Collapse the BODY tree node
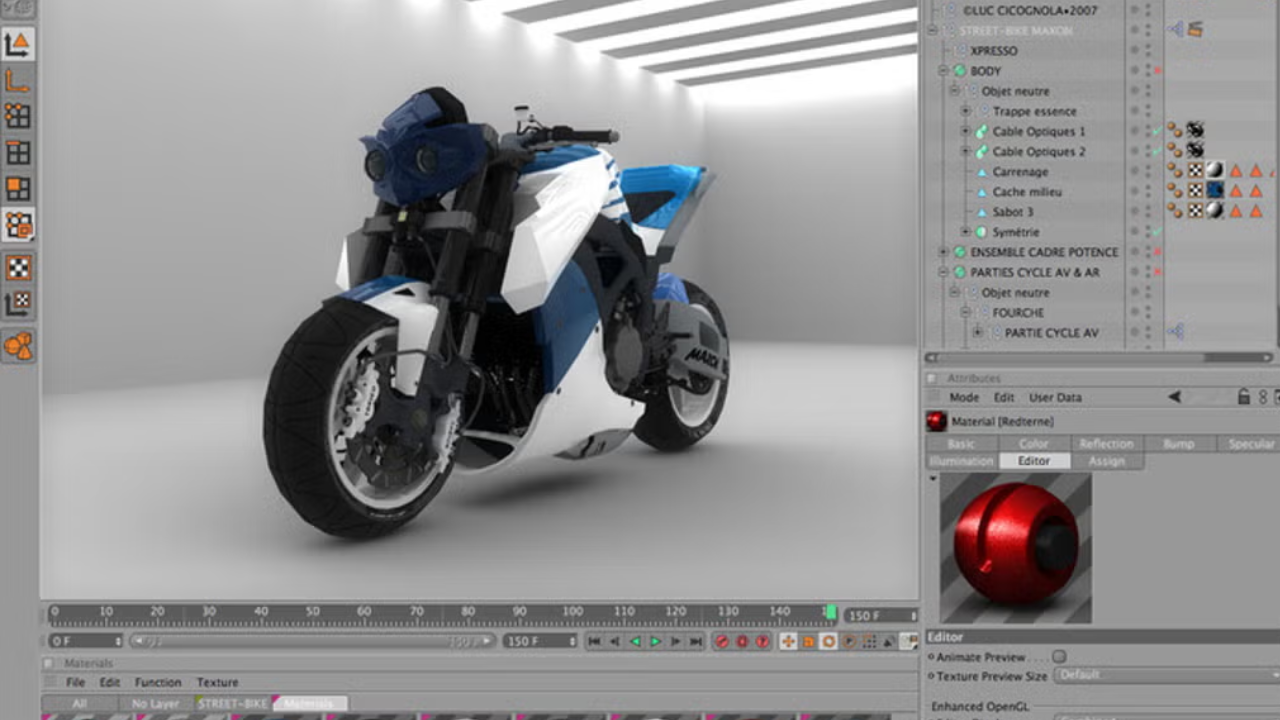The height and width of the screenshot is (720, 1280). tap(943, 71)
